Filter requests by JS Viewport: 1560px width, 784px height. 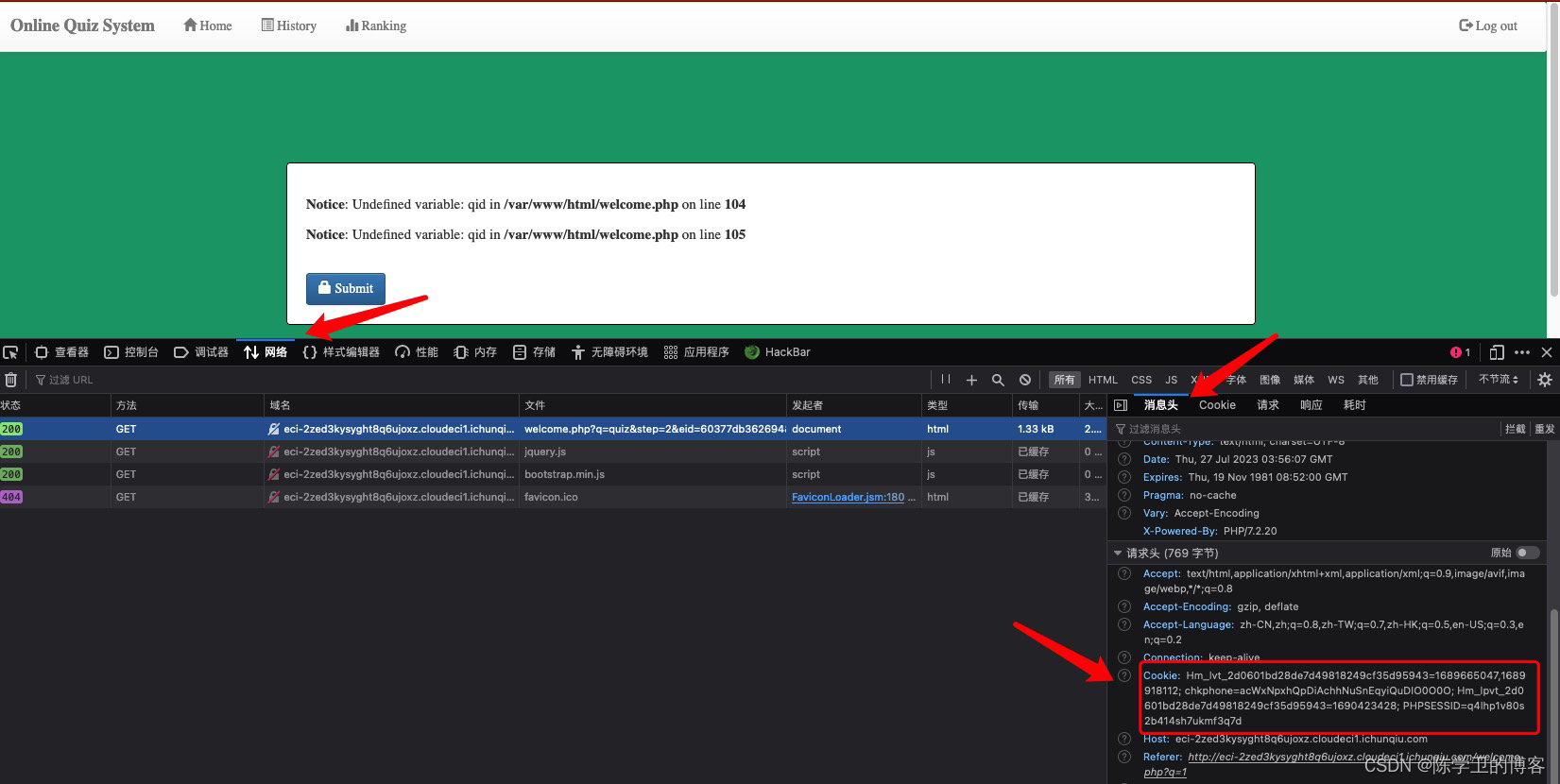point(1172,380)
